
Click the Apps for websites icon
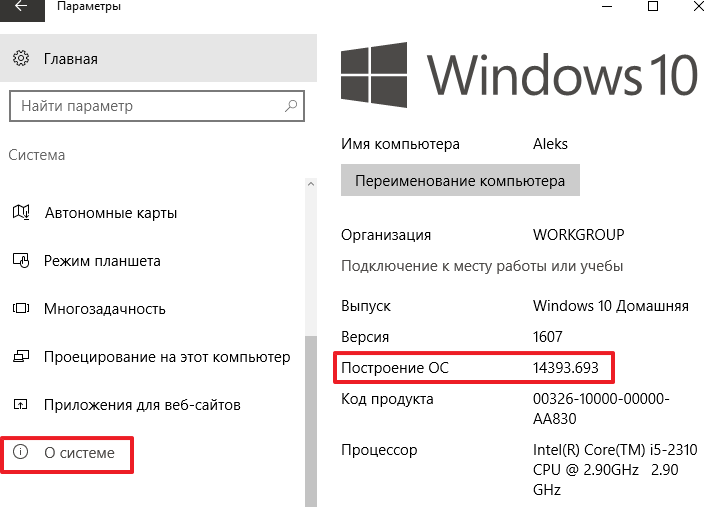click(x=21, y=405)
